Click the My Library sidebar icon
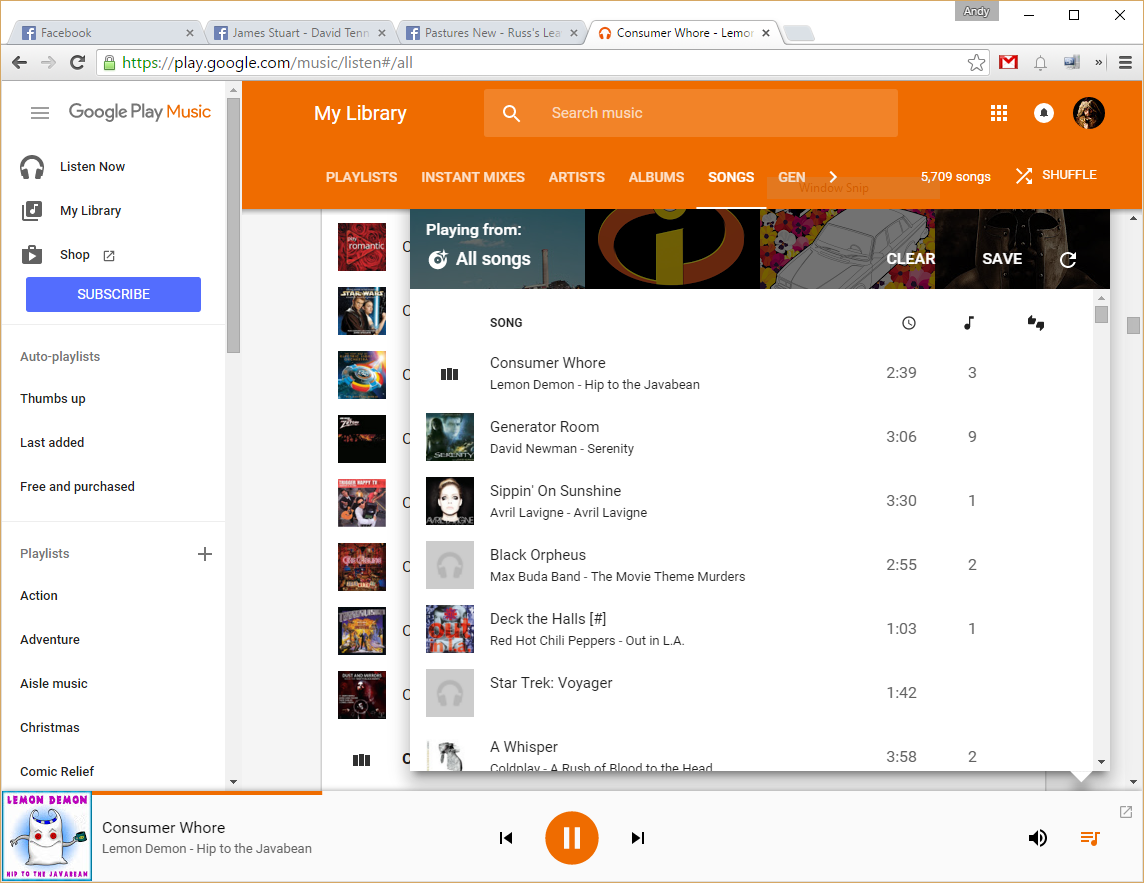 tap(32, 211)
